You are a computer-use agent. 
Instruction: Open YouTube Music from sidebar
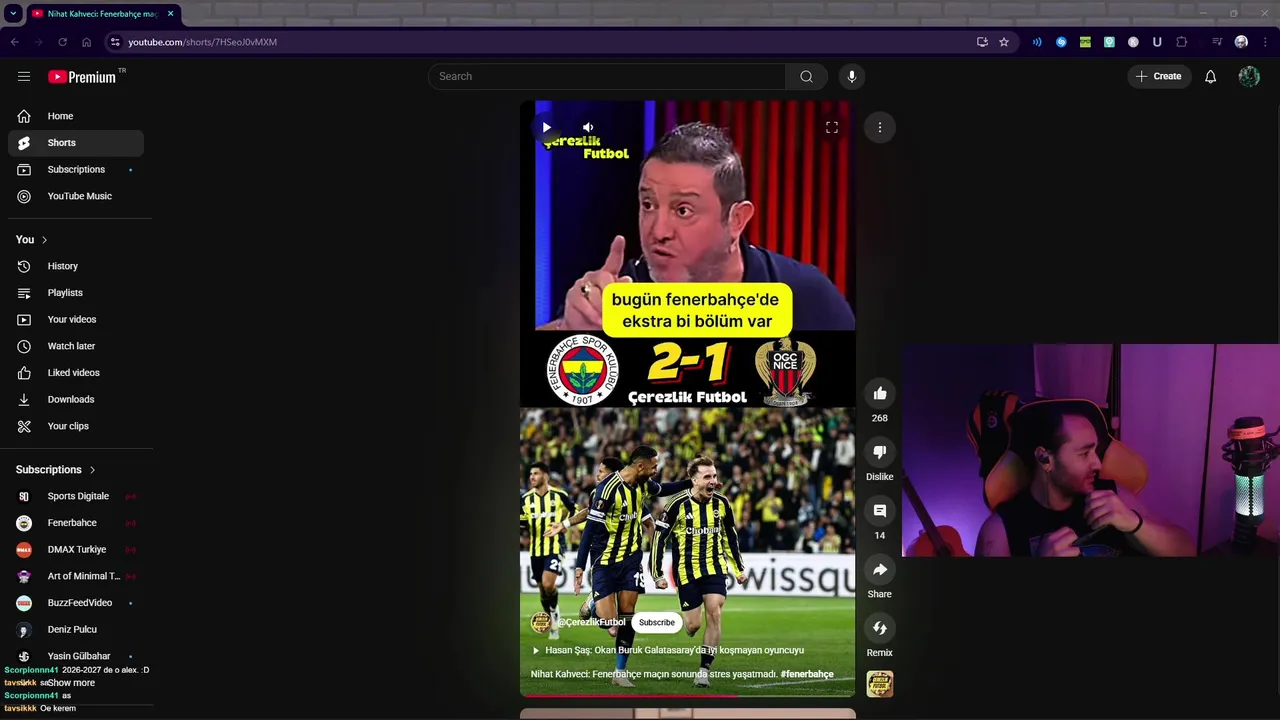[x=76, y=196]
